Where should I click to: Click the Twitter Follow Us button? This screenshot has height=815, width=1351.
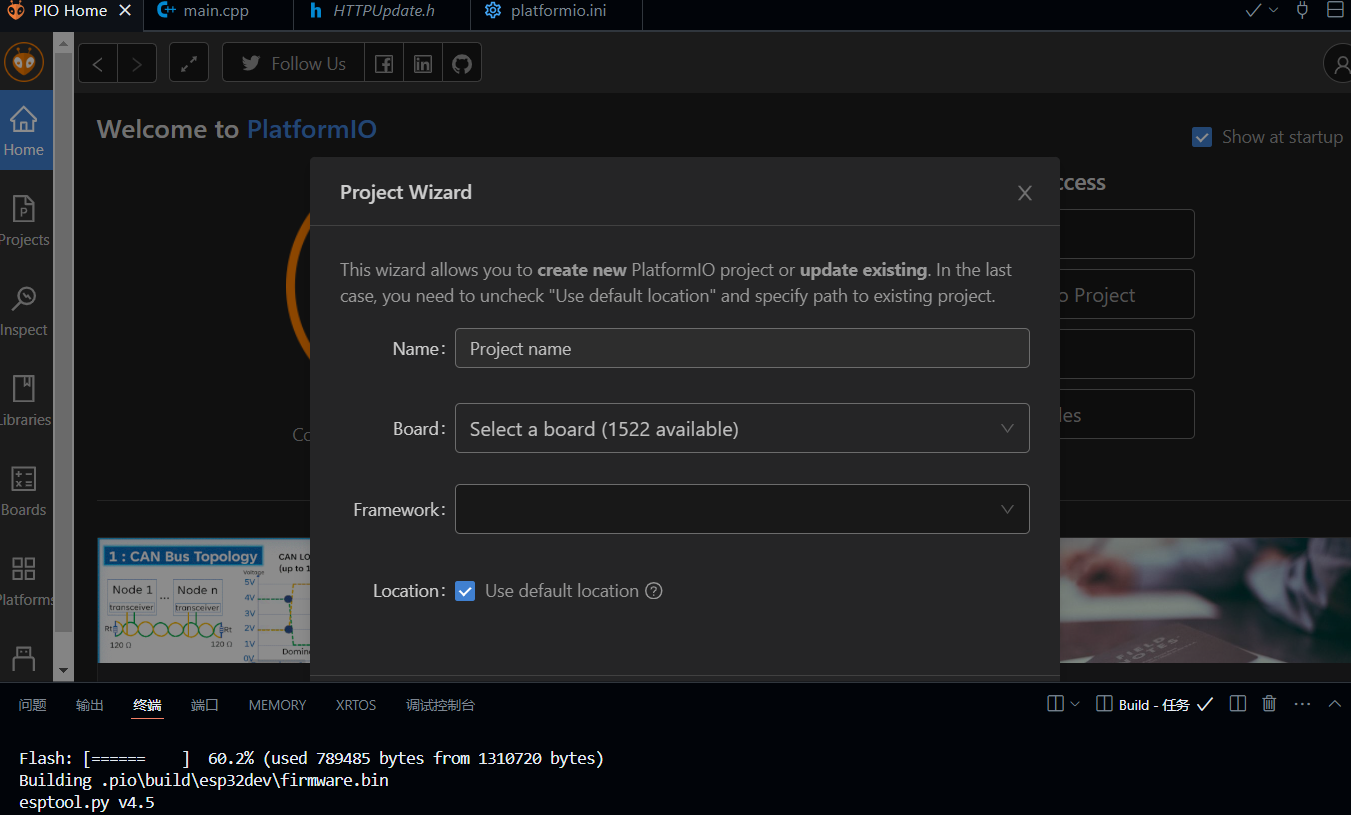coord(293,63)
